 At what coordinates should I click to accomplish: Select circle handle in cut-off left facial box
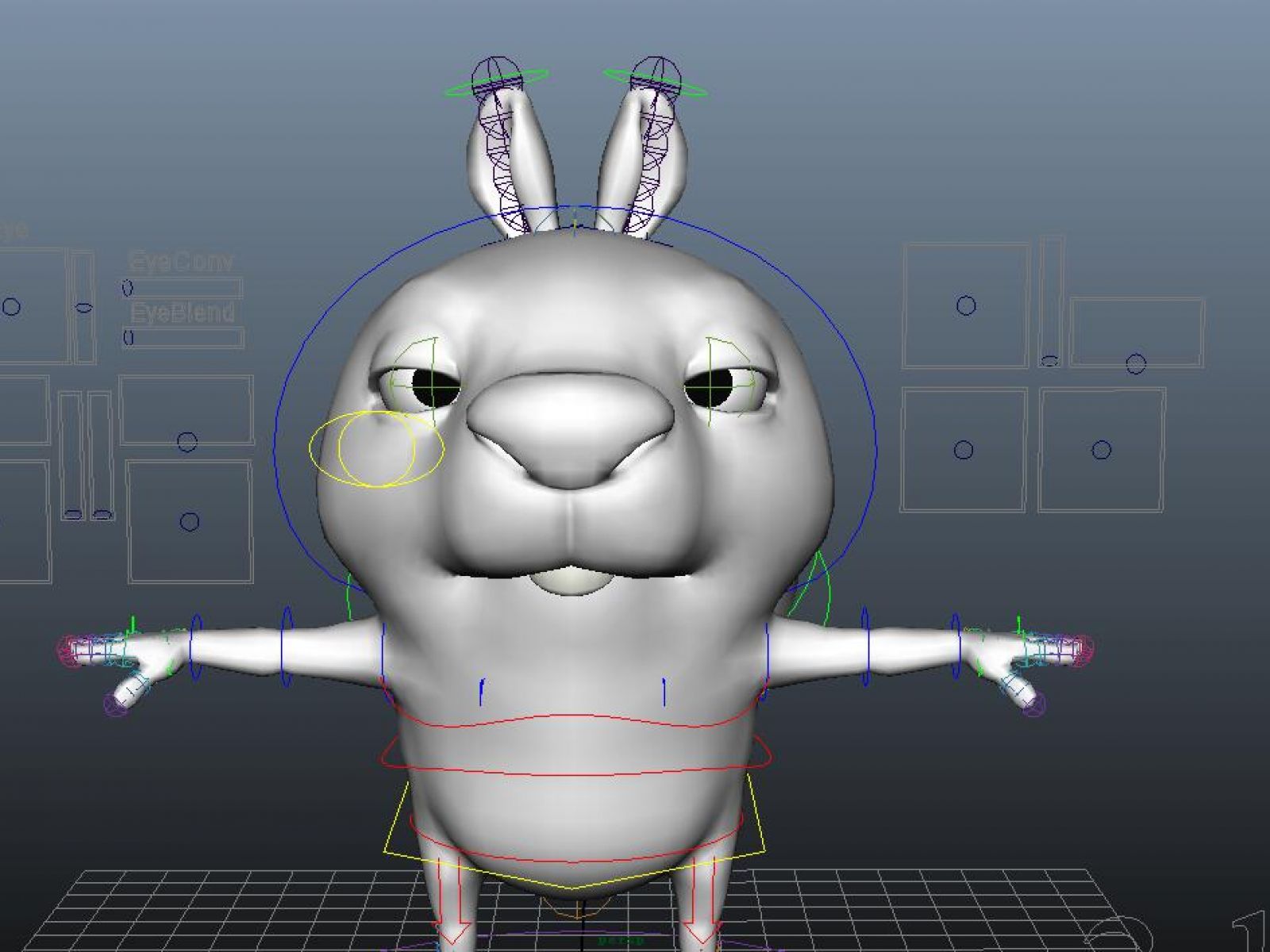point(11,307)
